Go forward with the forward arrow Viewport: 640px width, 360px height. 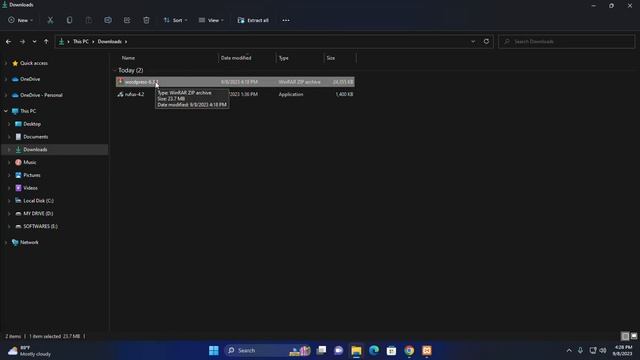click(x=22, y=42)
